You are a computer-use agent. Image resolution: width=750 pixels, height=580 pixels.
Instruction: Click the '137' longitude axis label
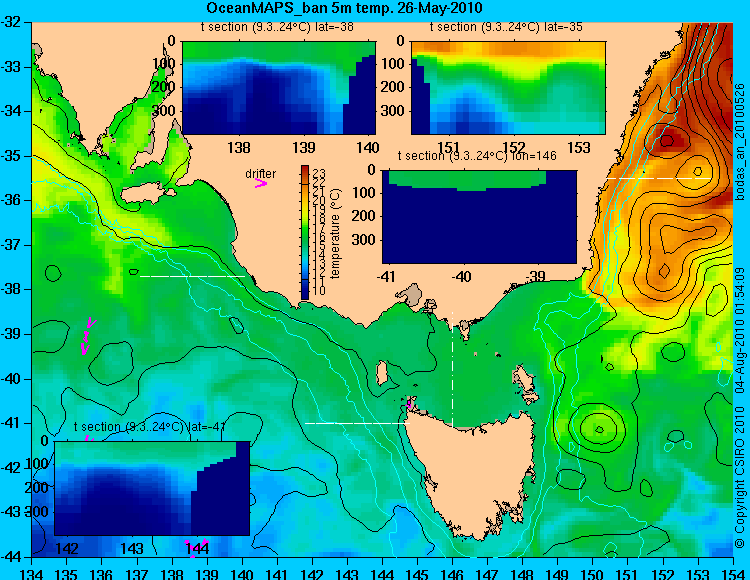coord(137,573)
